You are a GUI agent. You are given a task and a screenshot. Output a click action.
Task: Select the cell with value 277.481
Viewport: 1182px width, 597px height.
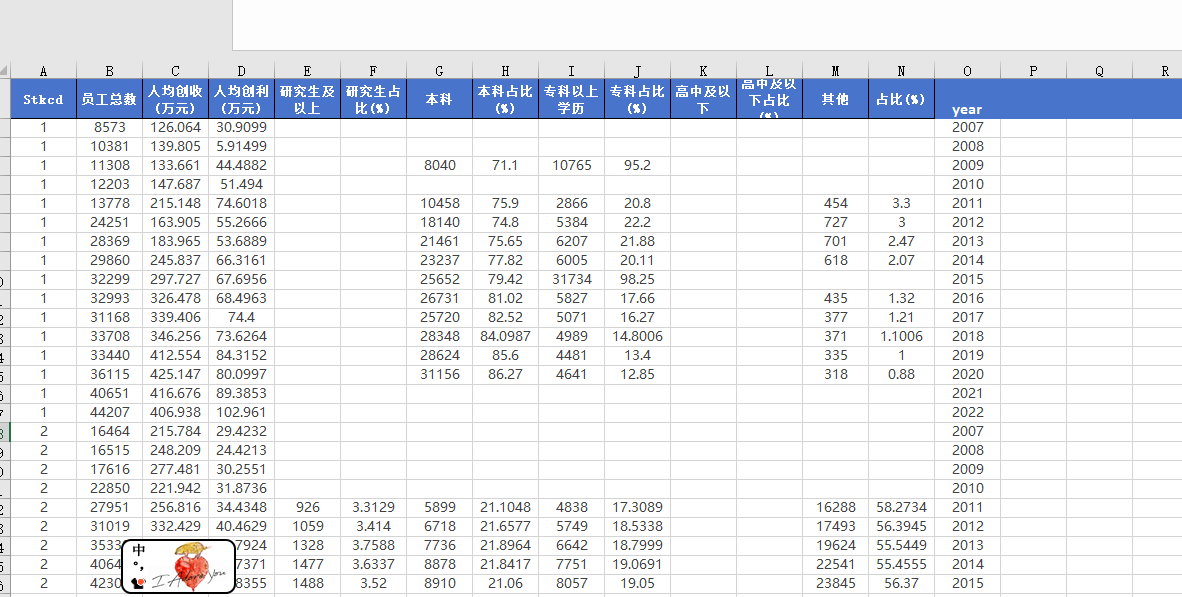click(176, 469)
